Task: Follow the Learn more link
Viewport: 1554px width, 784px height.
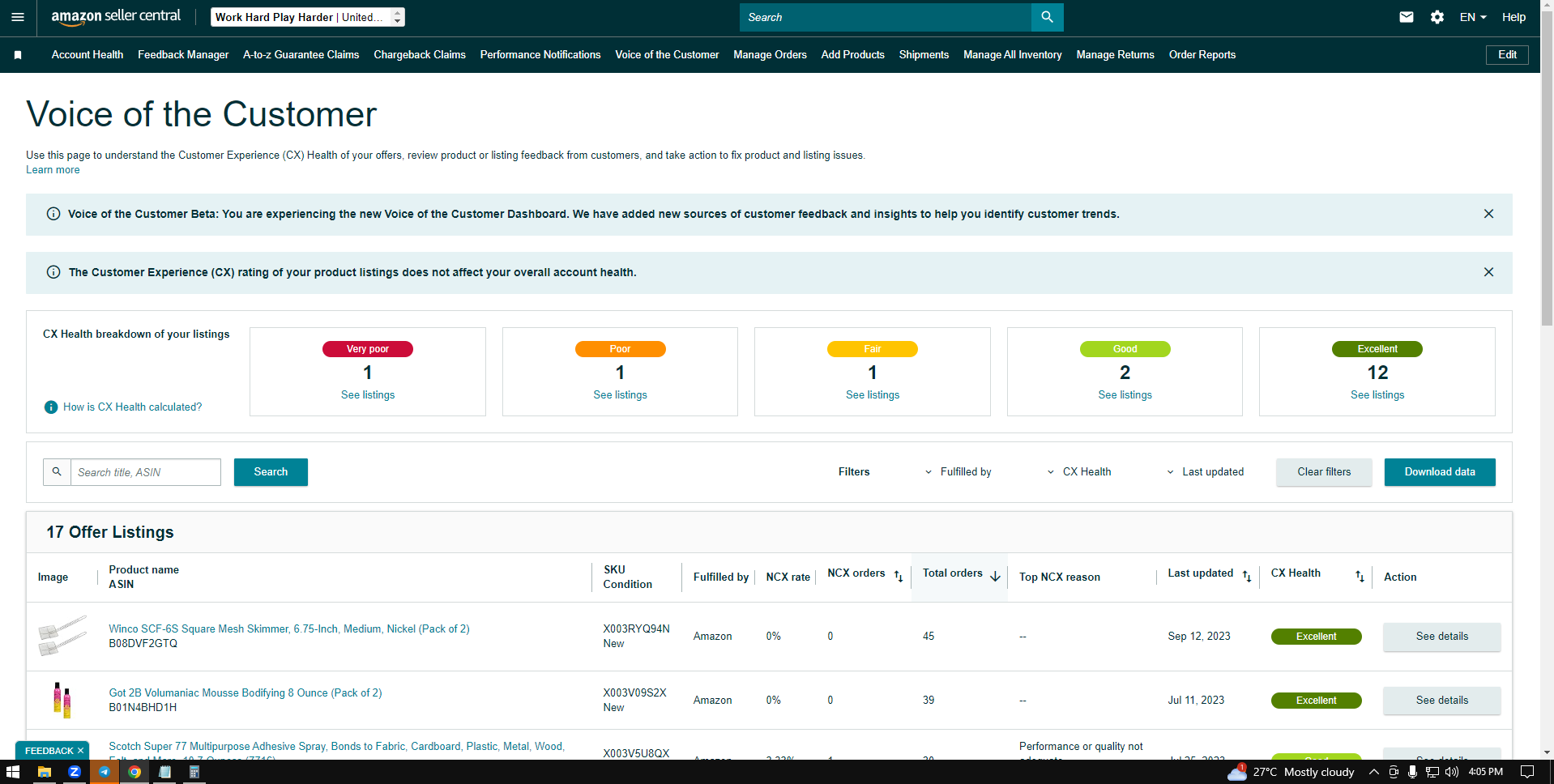Action: (x=53, y=170)
